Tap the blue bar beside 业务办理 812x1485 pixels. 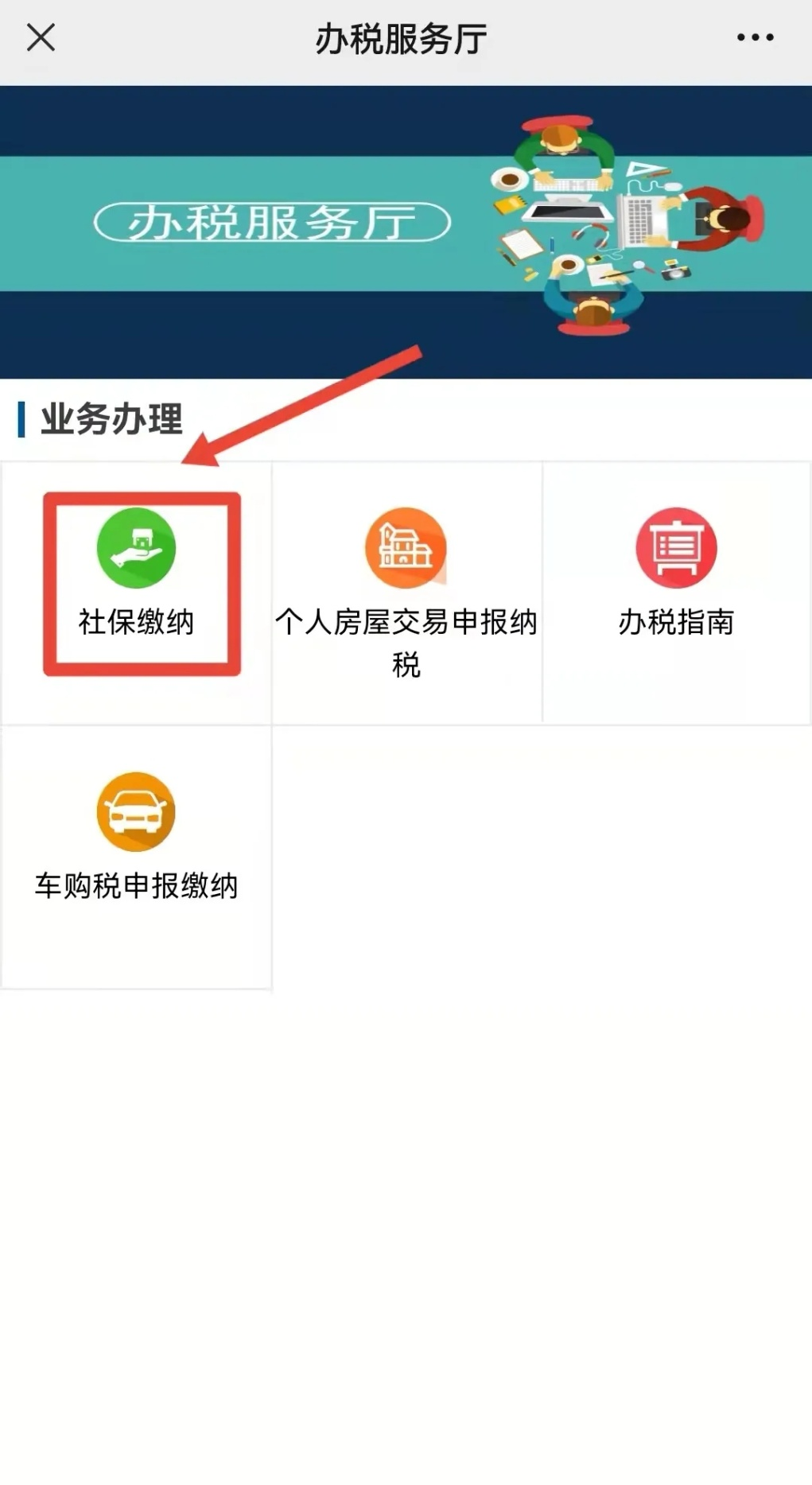click(x=21, y=419)
